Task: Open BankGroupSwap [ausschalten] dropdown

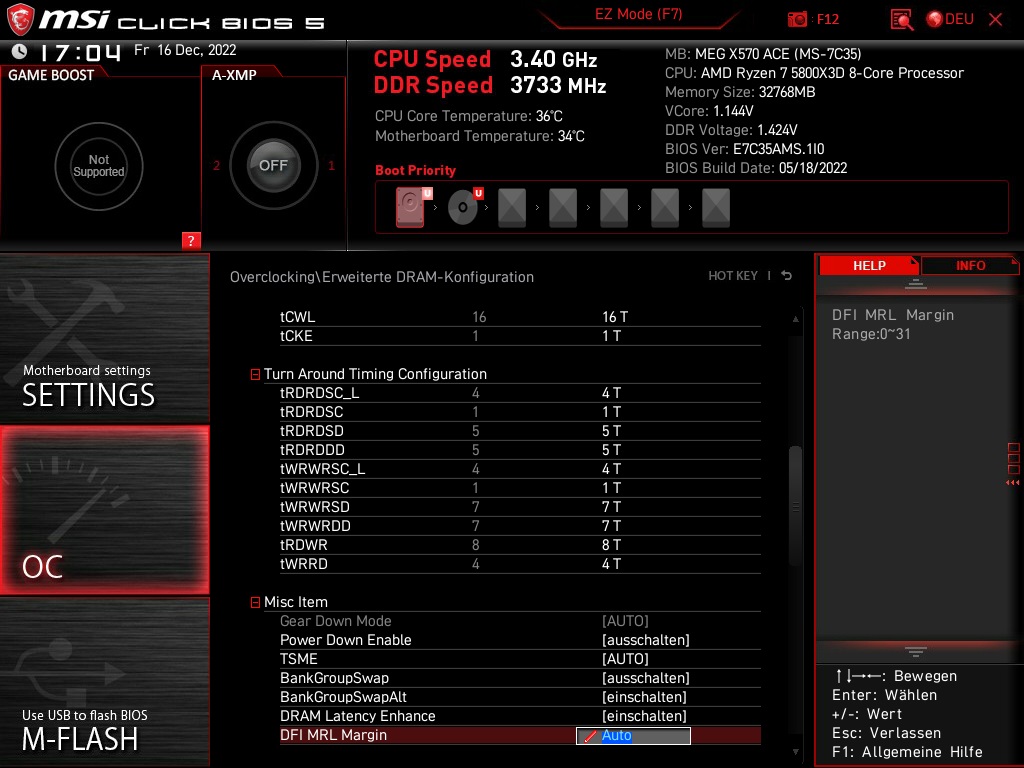Action: pyautogui.click(x=646, y=678)
